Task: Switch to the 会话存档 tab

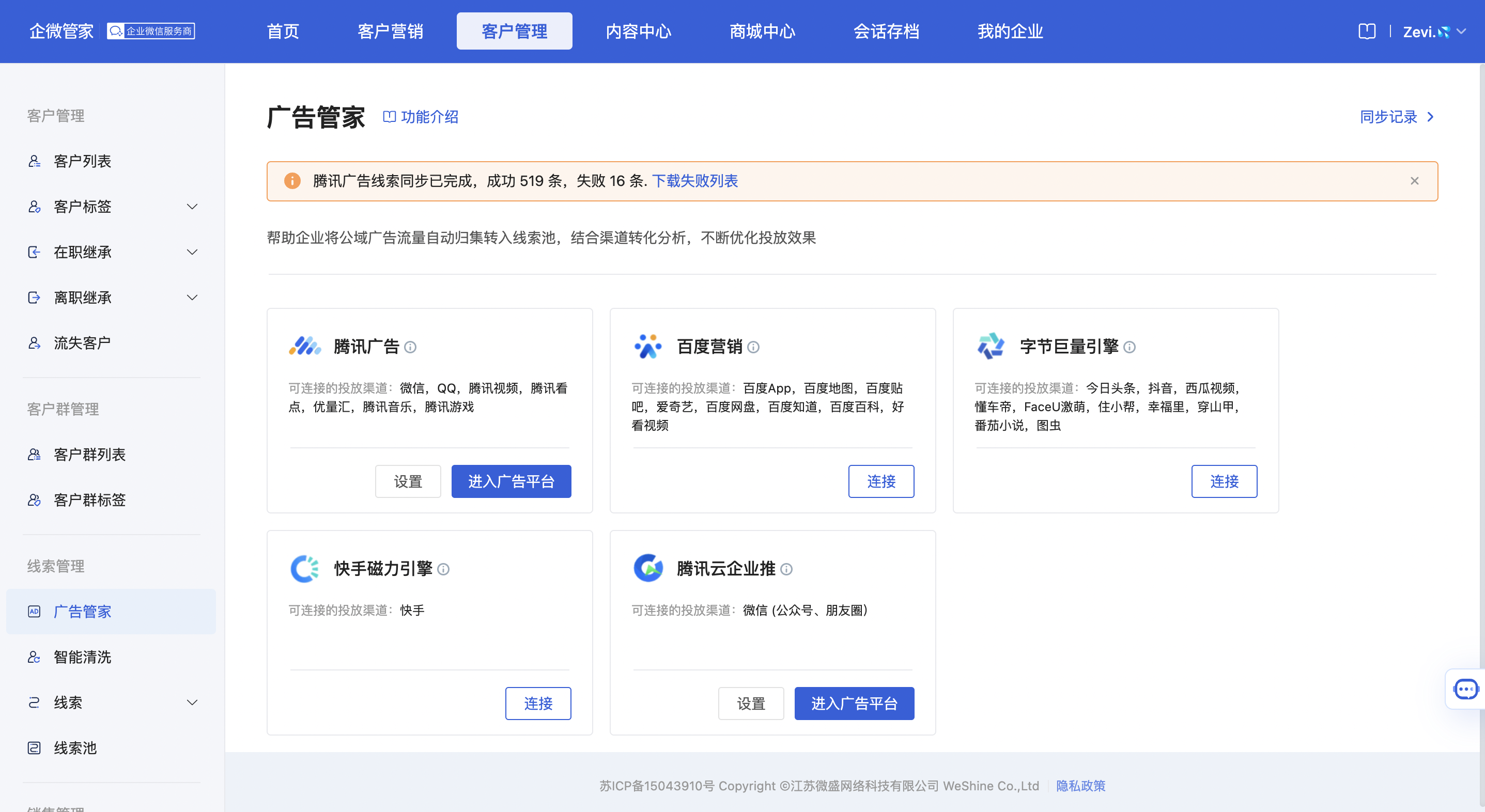Action: coord(887,31)
